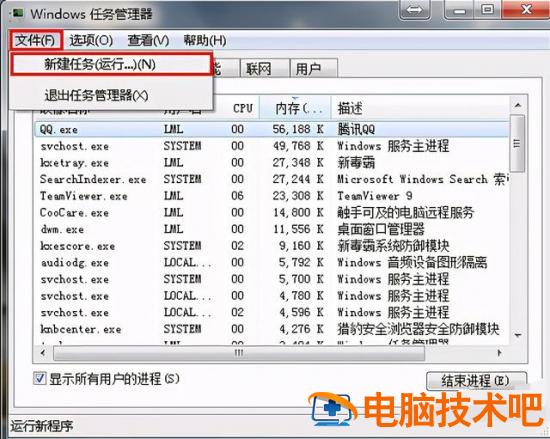This screenshot has height=439, width=550.
Task: Click the horizontal scrollbar right arrow
Action: pyautogui.click(x=499, y=353)
